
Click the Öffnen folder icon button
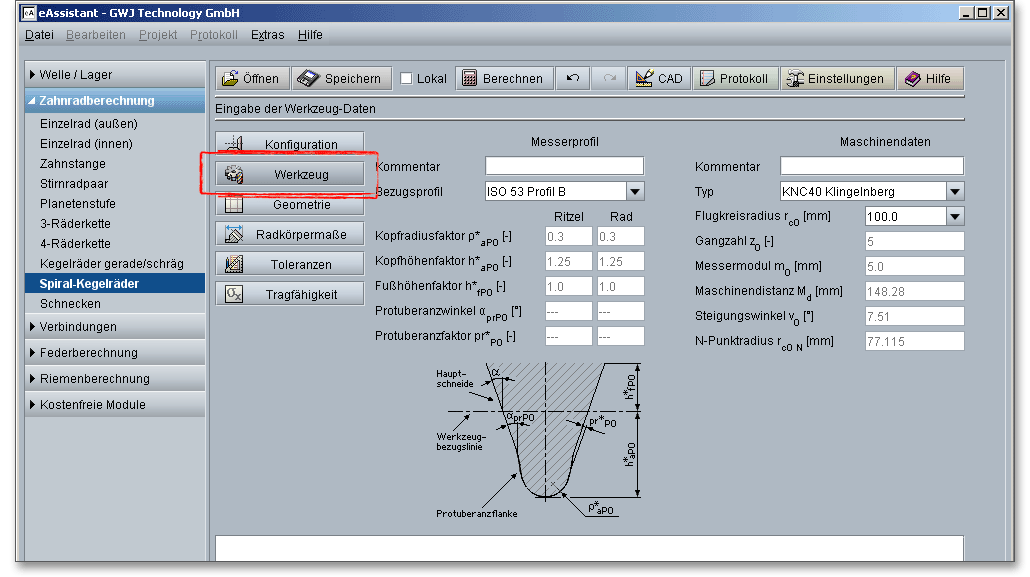251,78
